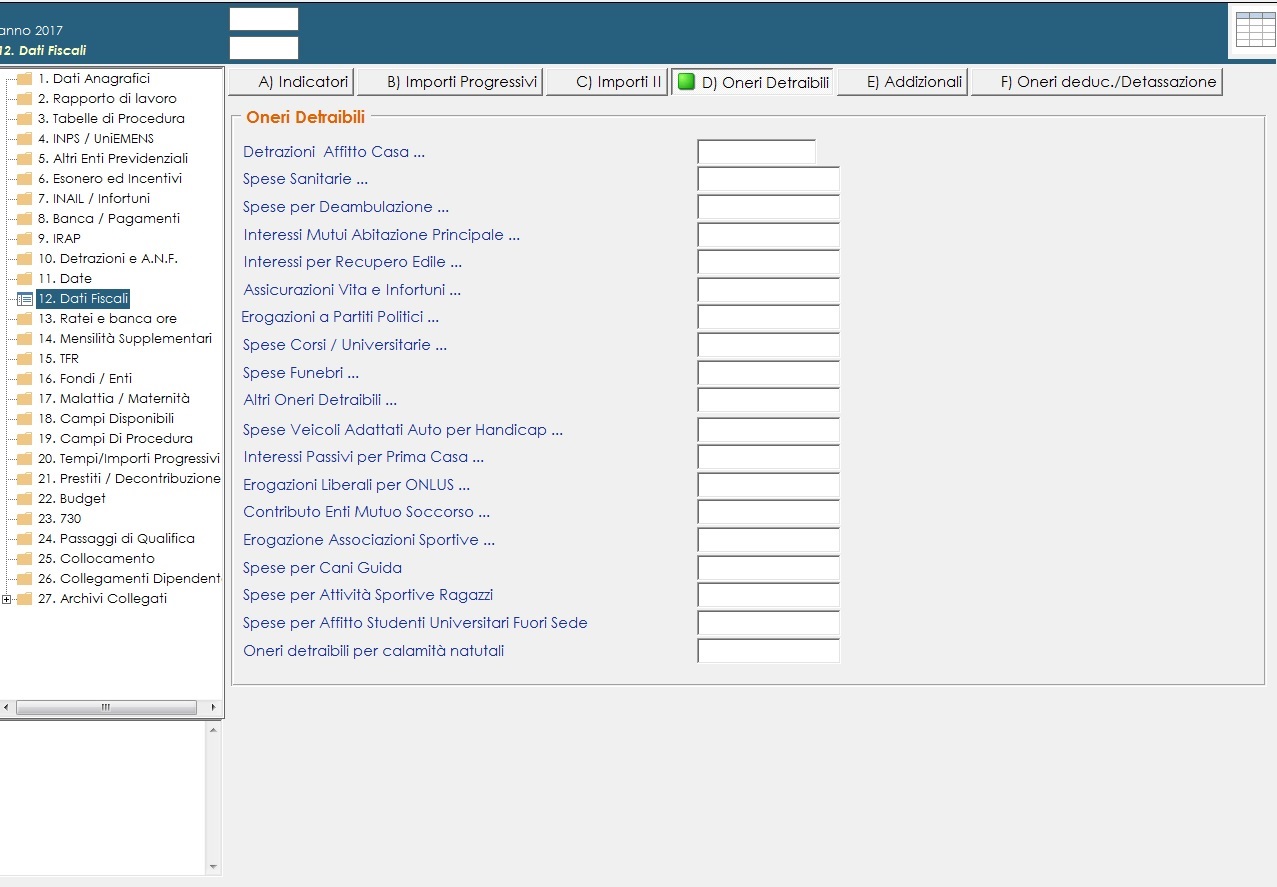The image size is (1277, 887).
Task: Click the lower panel scroll down arrow
Action: coord(212,867)
